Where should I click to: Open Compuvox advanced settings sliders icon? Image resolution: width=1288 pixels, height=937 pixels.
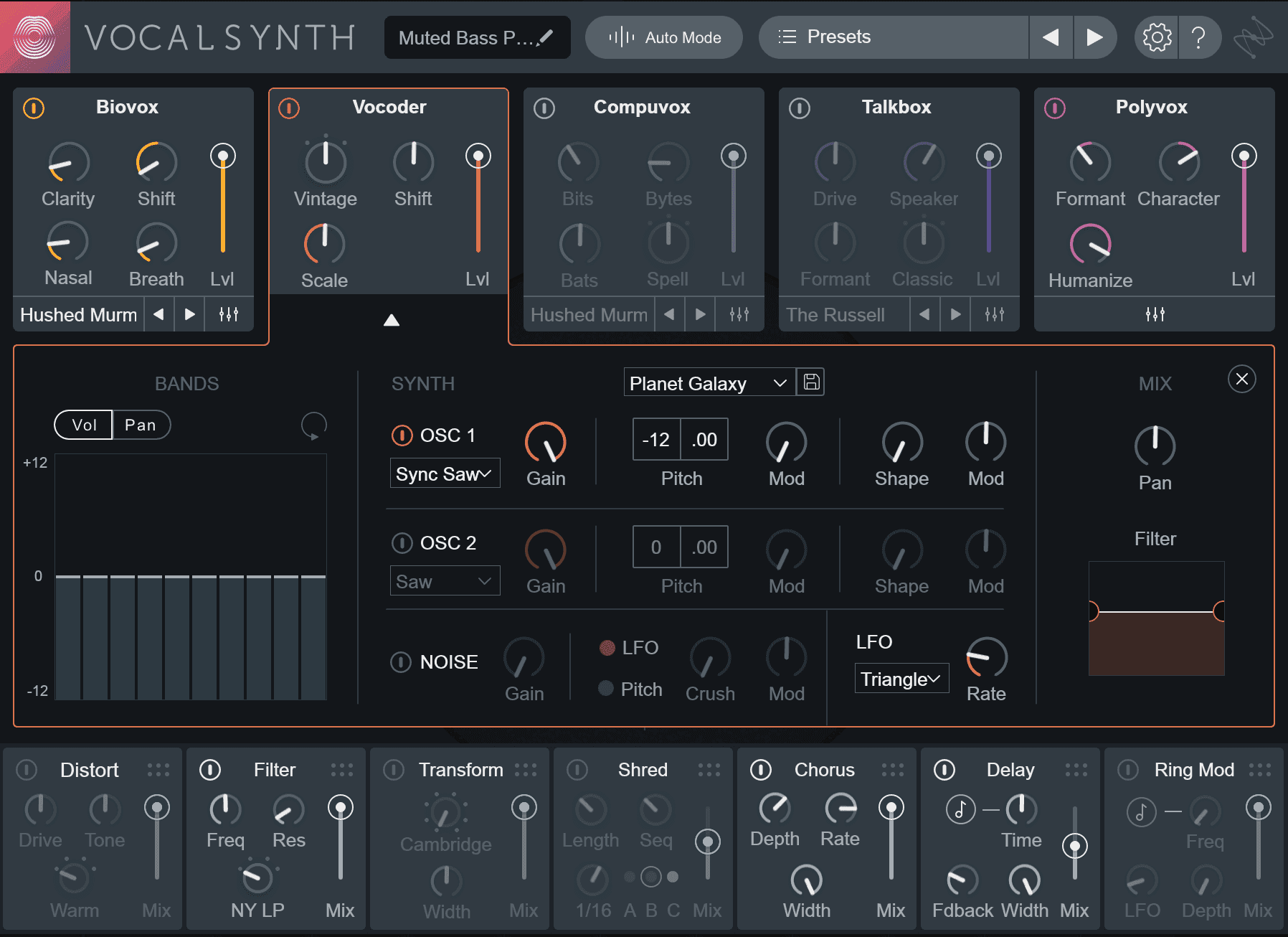tap(739, 314)
